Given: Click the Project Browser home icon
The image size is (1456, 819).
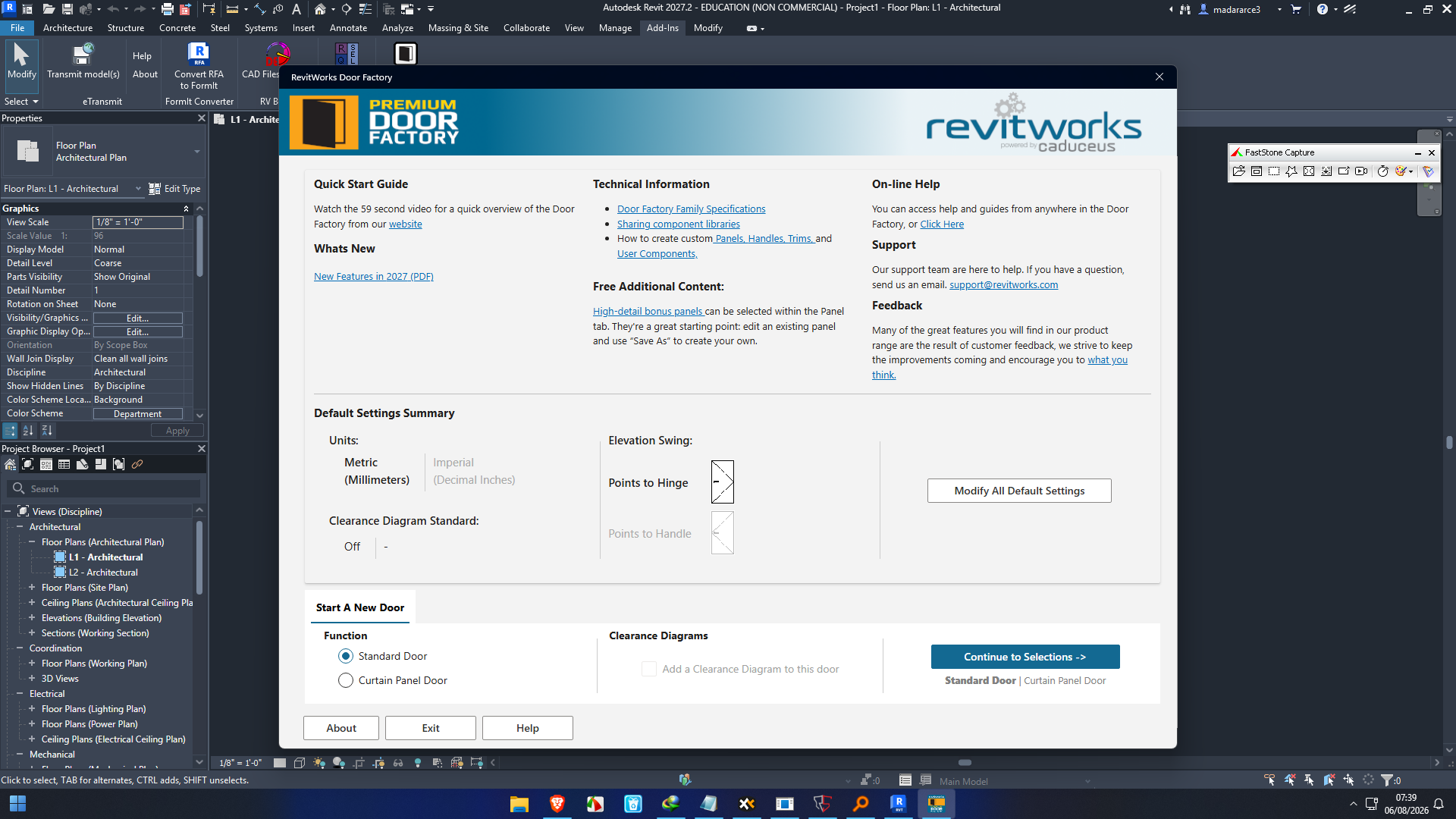Looking at the screenshot, I should [x=10, y=464].
